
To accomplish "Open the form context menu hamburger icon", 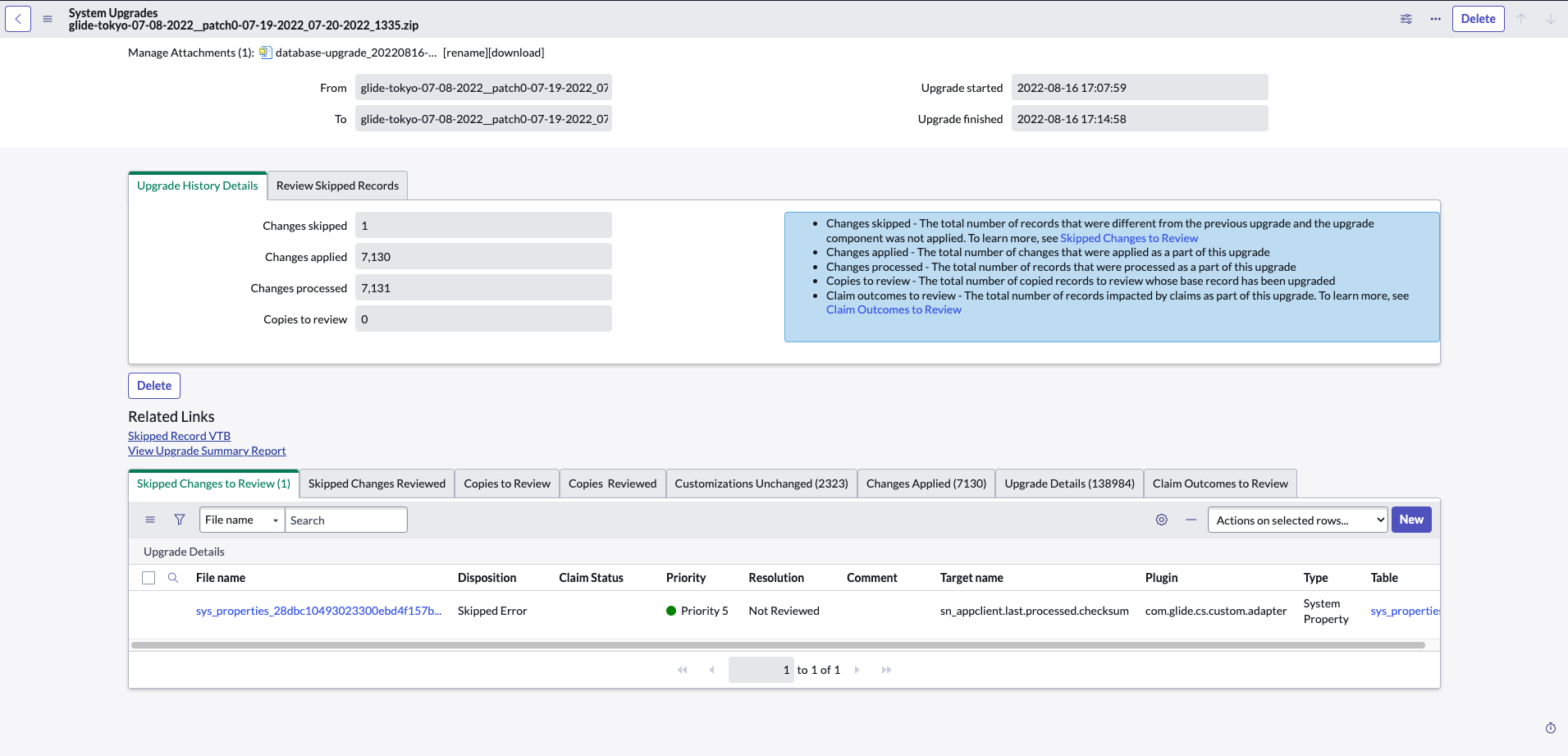I will [x=48, y=19].
